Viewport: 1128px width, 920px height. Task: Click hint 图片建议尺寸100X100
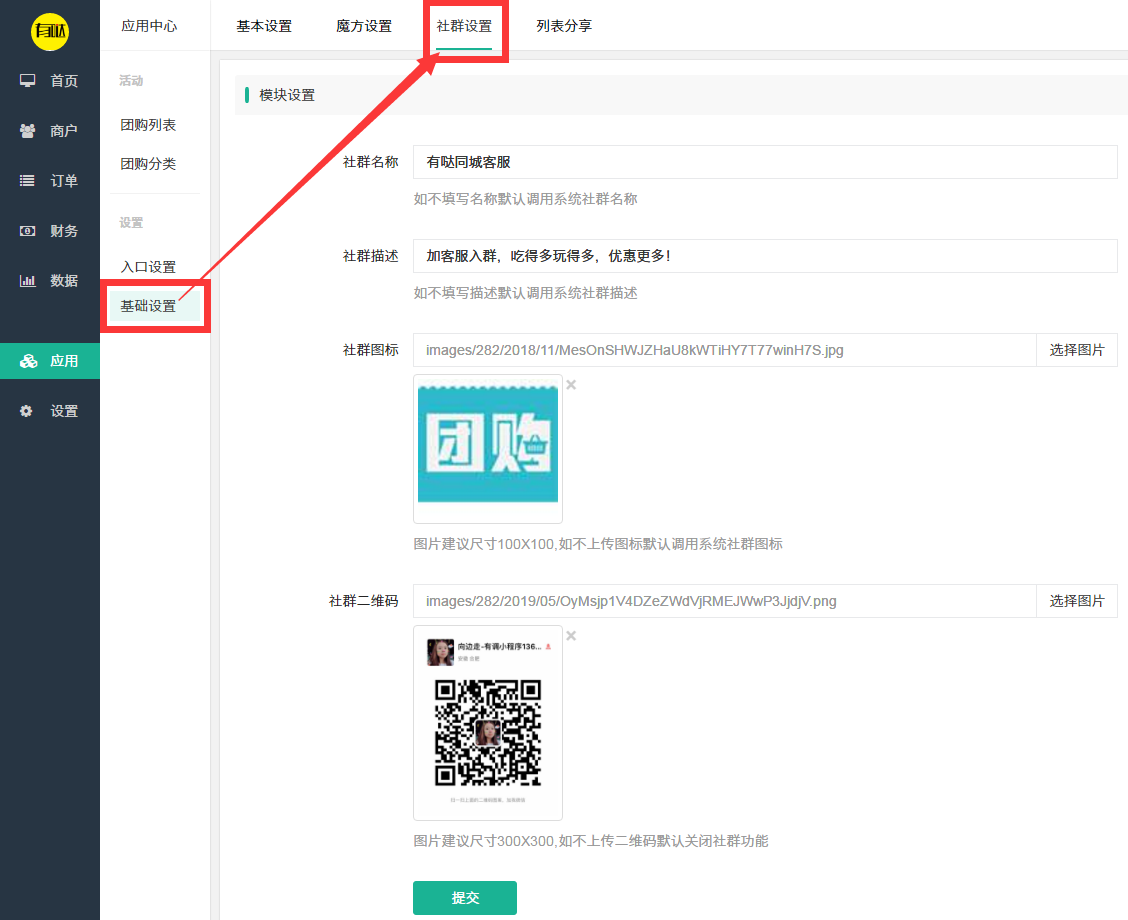[598, 545]
